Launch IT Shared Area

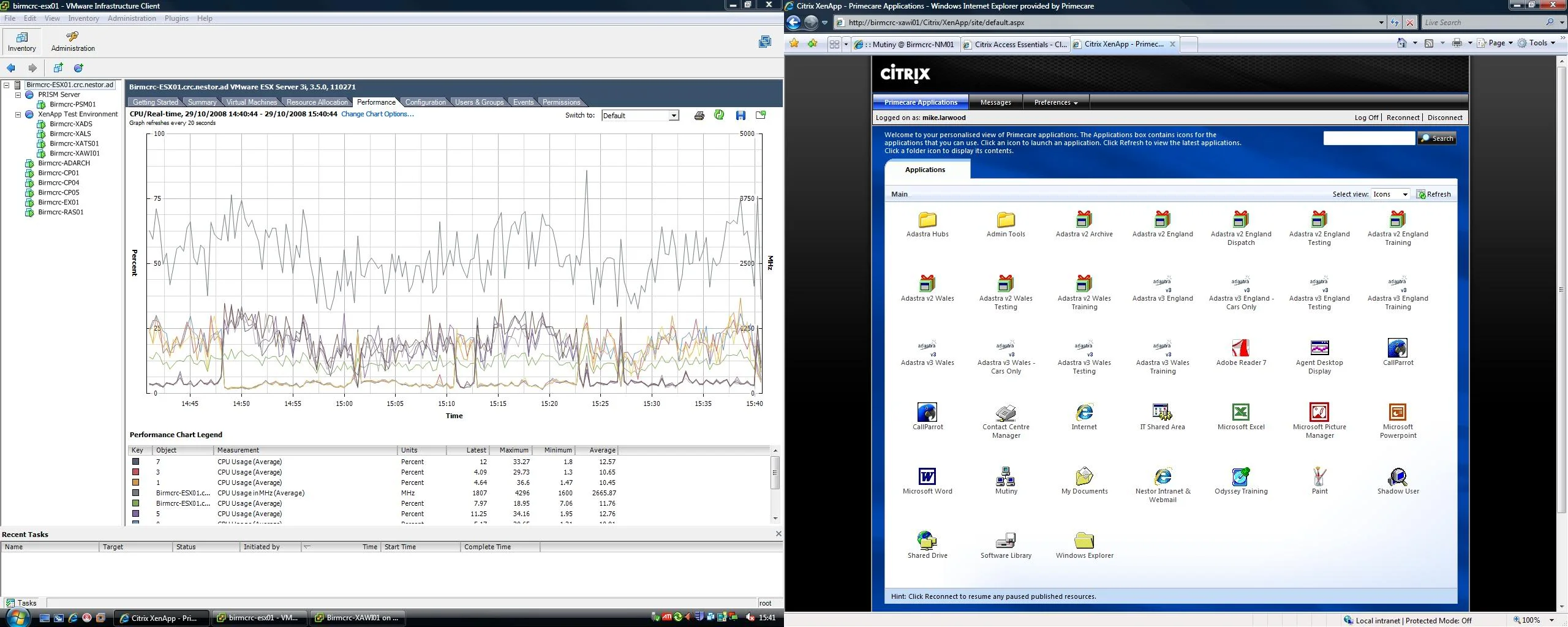1162,417
